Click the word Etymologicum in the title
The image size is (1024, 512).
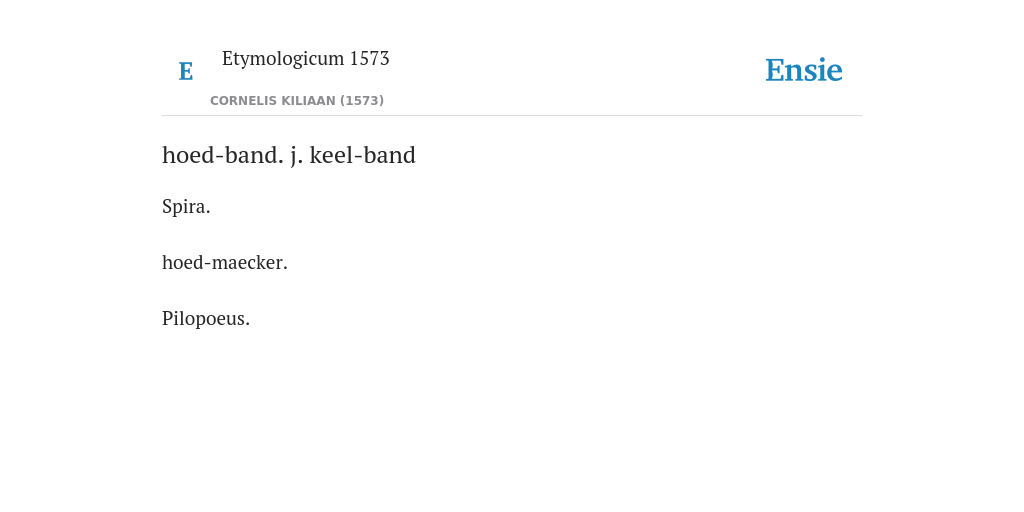coord(283,59)
